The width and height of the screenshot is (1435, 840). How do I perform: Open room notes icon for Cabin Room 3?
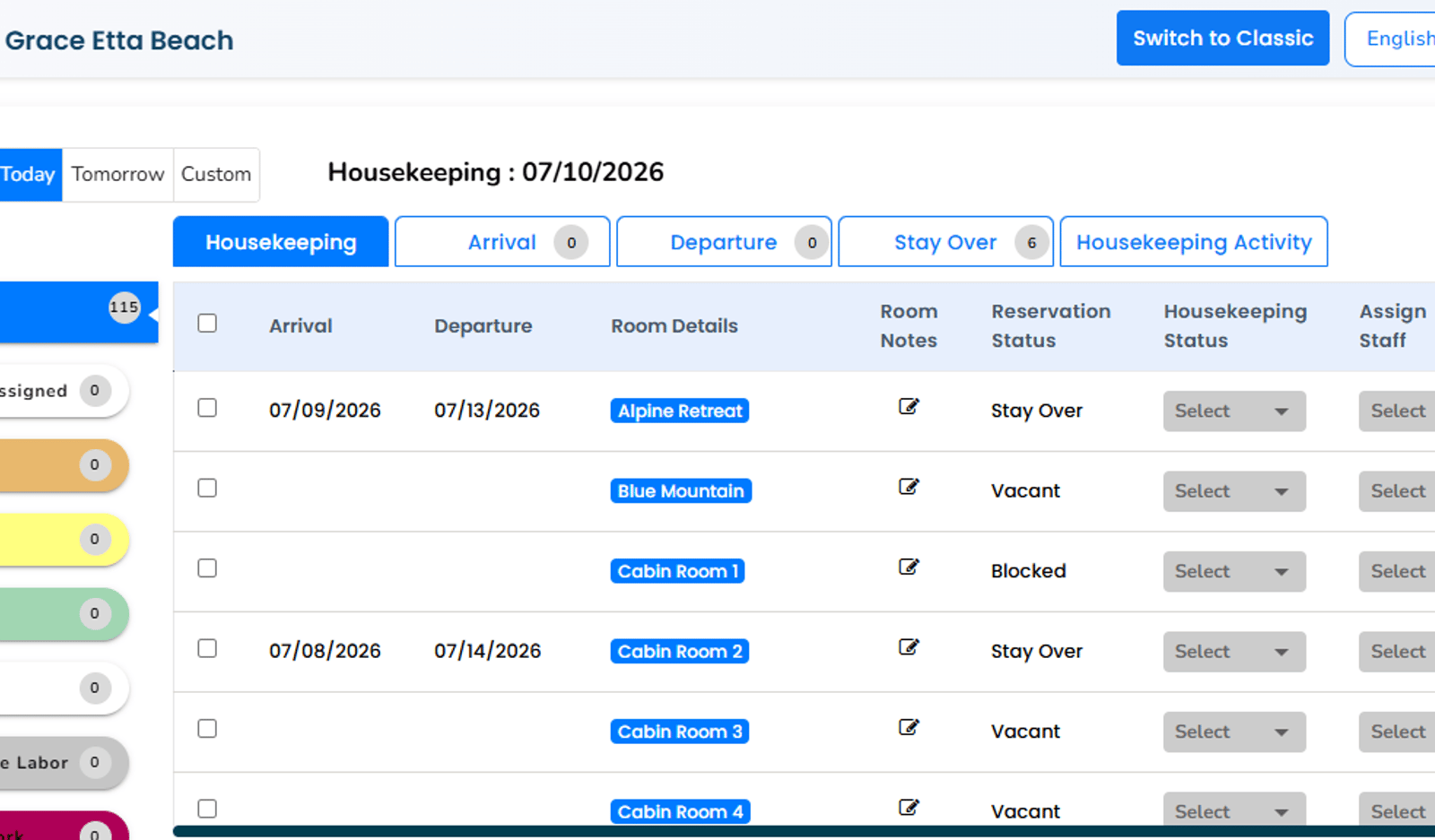909,727
